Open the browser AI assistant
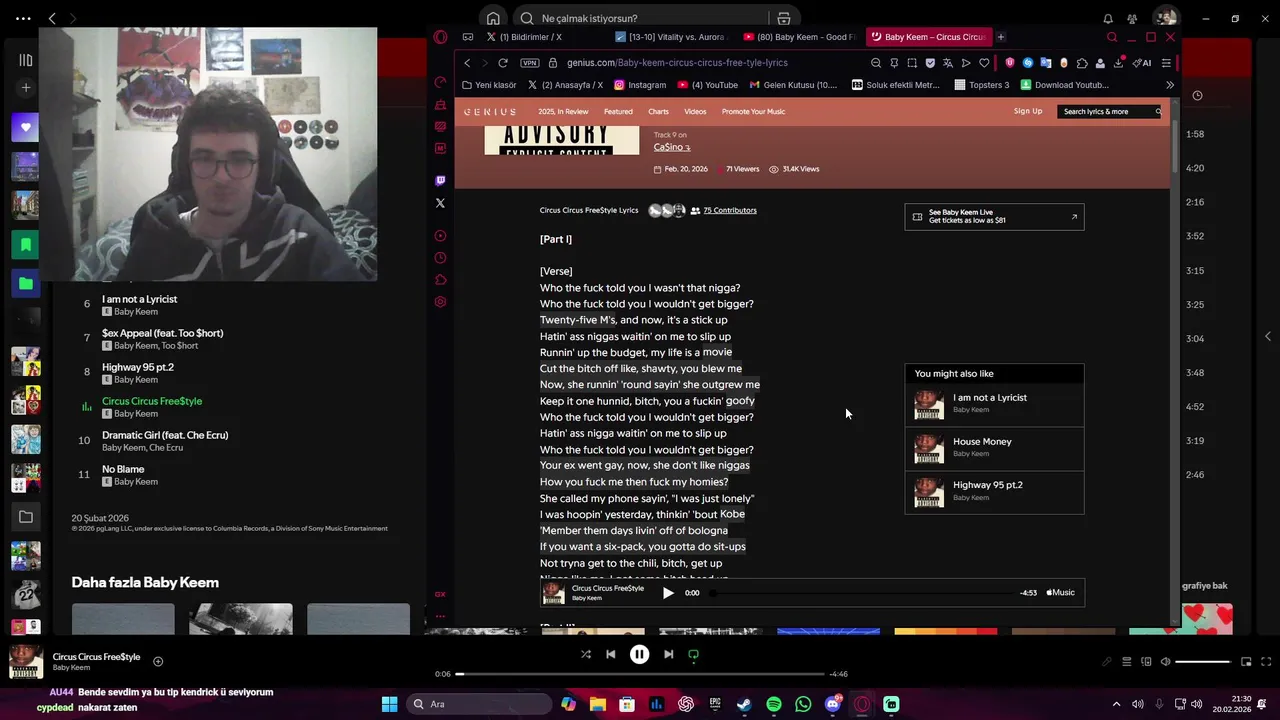The width and height of the screenshot is (1280, 720). tap(1141, 62)
